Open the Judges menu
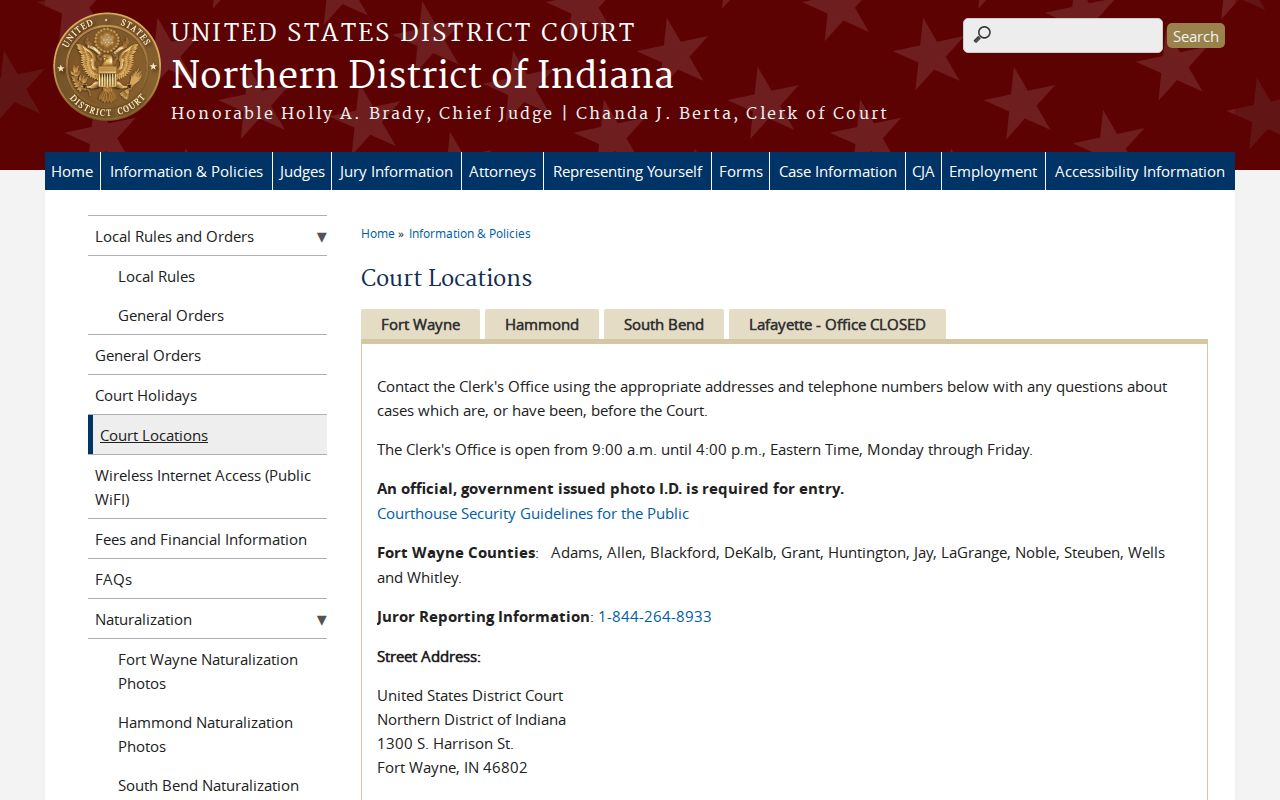 click(302, 171)
